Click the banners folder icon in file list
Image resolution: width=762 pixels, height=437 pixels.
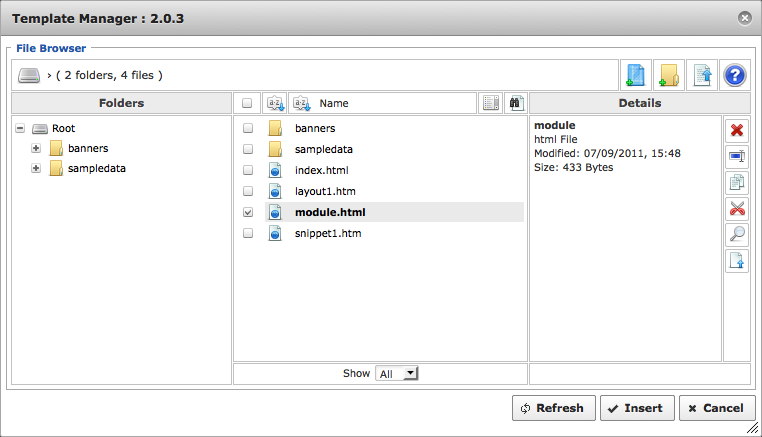coord(275,128)
